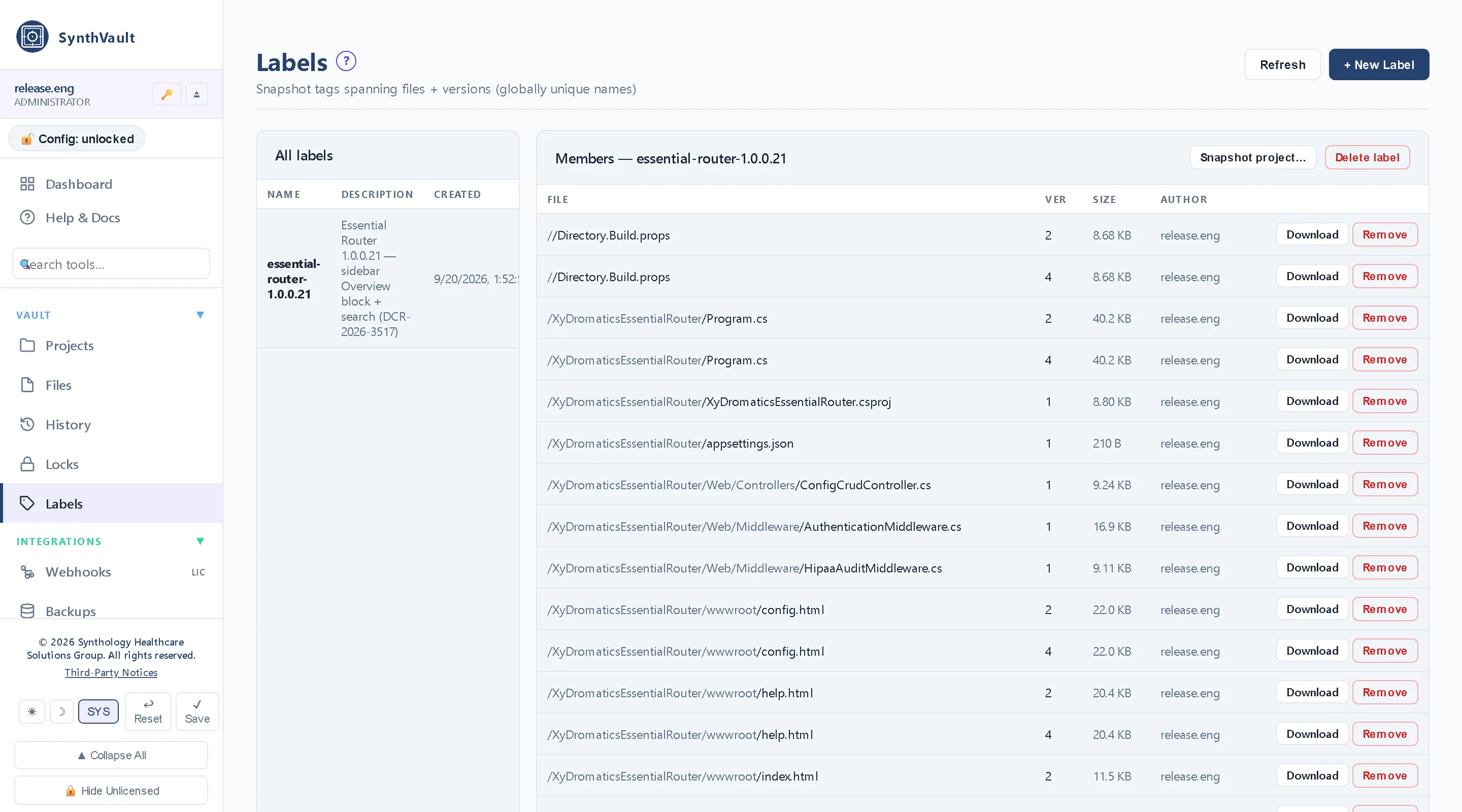Download help.html version 4
Viewport: 1462px width, 812px height.
click(1312, 734)
